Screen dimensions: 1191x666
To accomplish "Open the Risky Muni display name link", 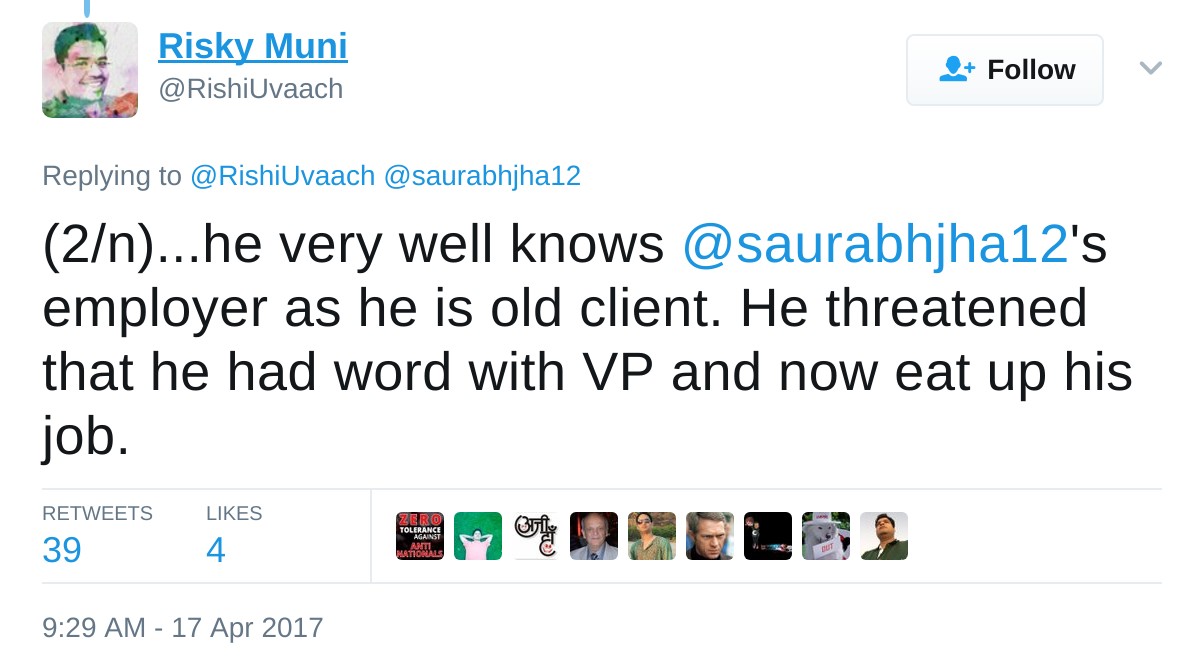I will [253, 46].
